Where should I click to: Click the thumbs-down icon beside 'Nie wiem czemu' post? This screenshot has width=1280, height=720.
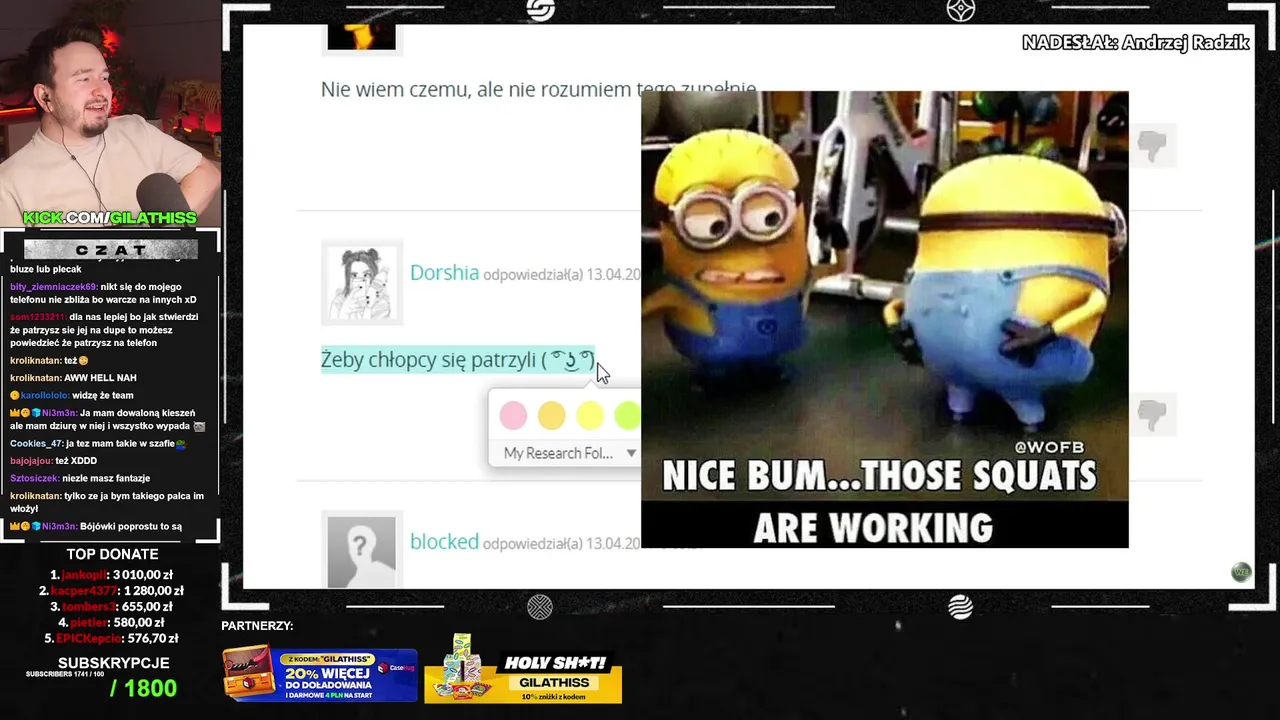coord(1152,147)
